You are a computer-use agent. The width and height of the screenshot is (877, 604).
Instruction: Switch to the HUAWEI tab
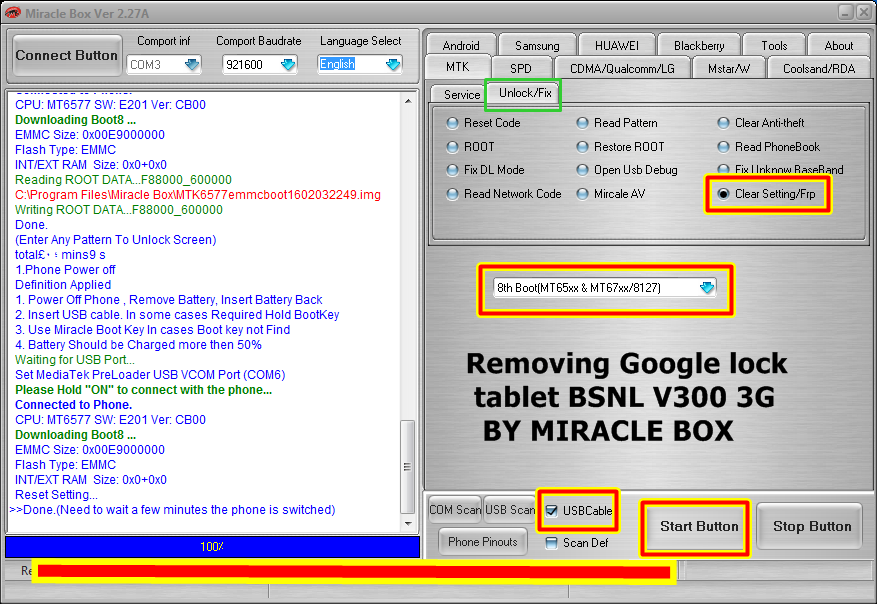616,45
